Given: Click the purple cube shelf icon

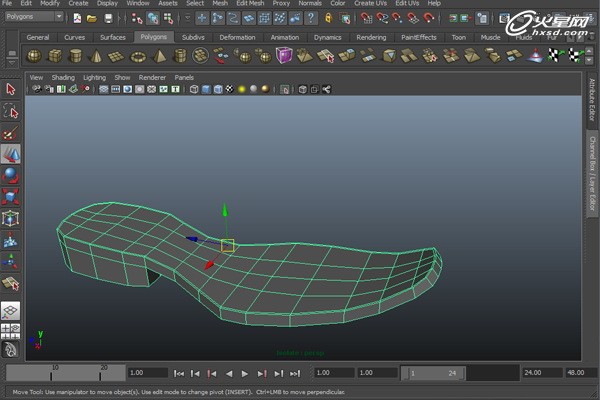Looking at the screenshot, I should tap(285, 55).
